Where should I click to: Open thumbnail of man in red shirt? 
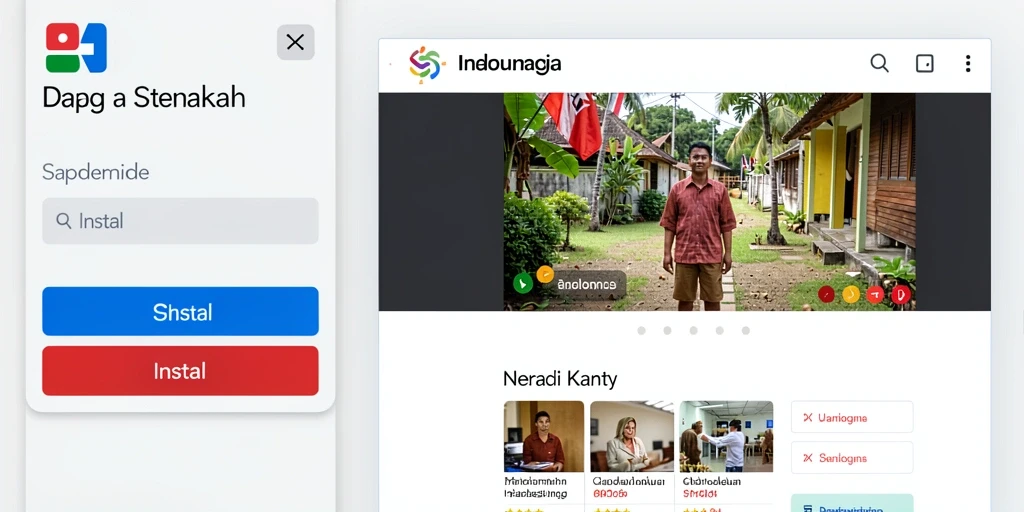pos(544,436)
